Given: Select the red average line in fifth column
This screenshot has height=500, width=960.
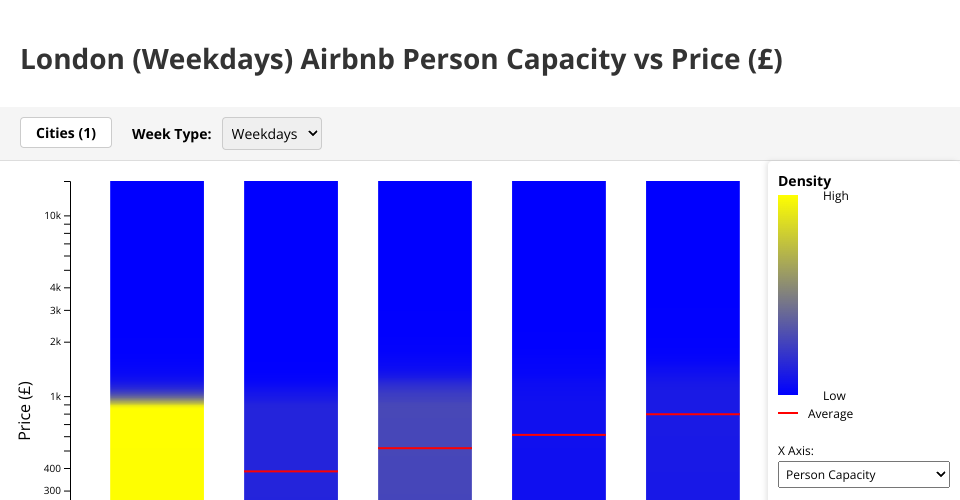Looking at the screenshot, I should coord(693,414).
